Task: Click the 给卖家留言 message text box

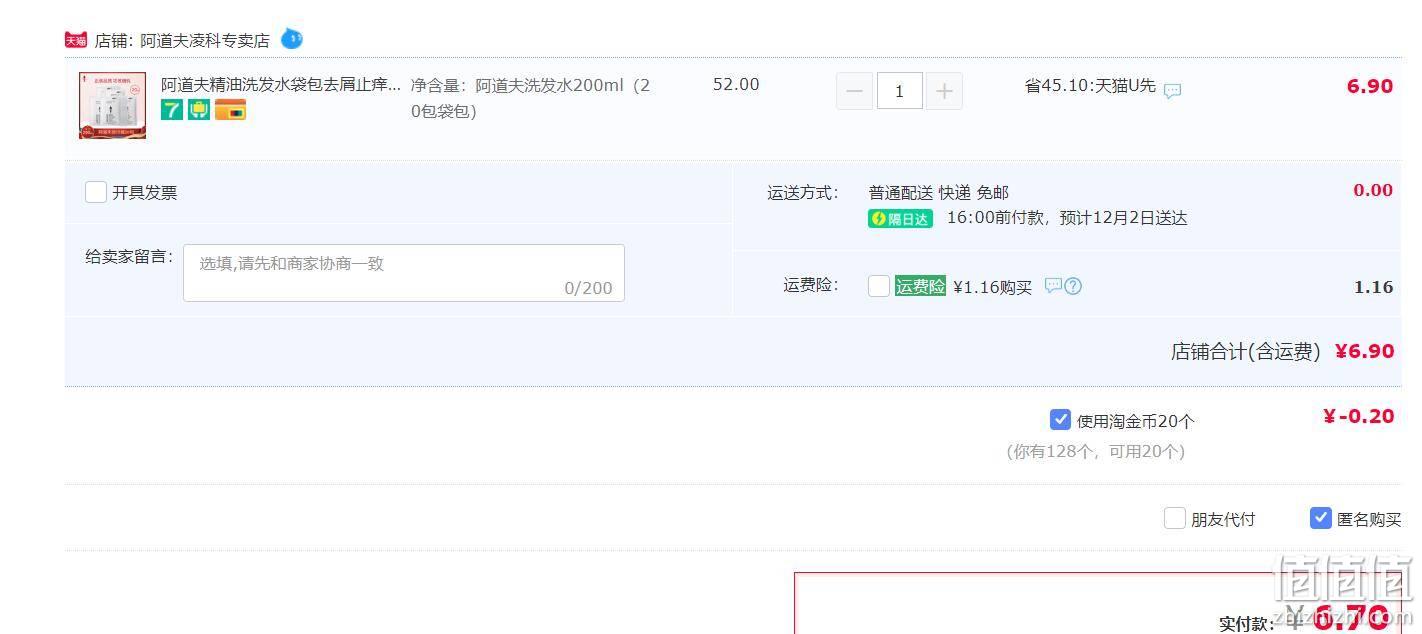Action: pos(404,273)
